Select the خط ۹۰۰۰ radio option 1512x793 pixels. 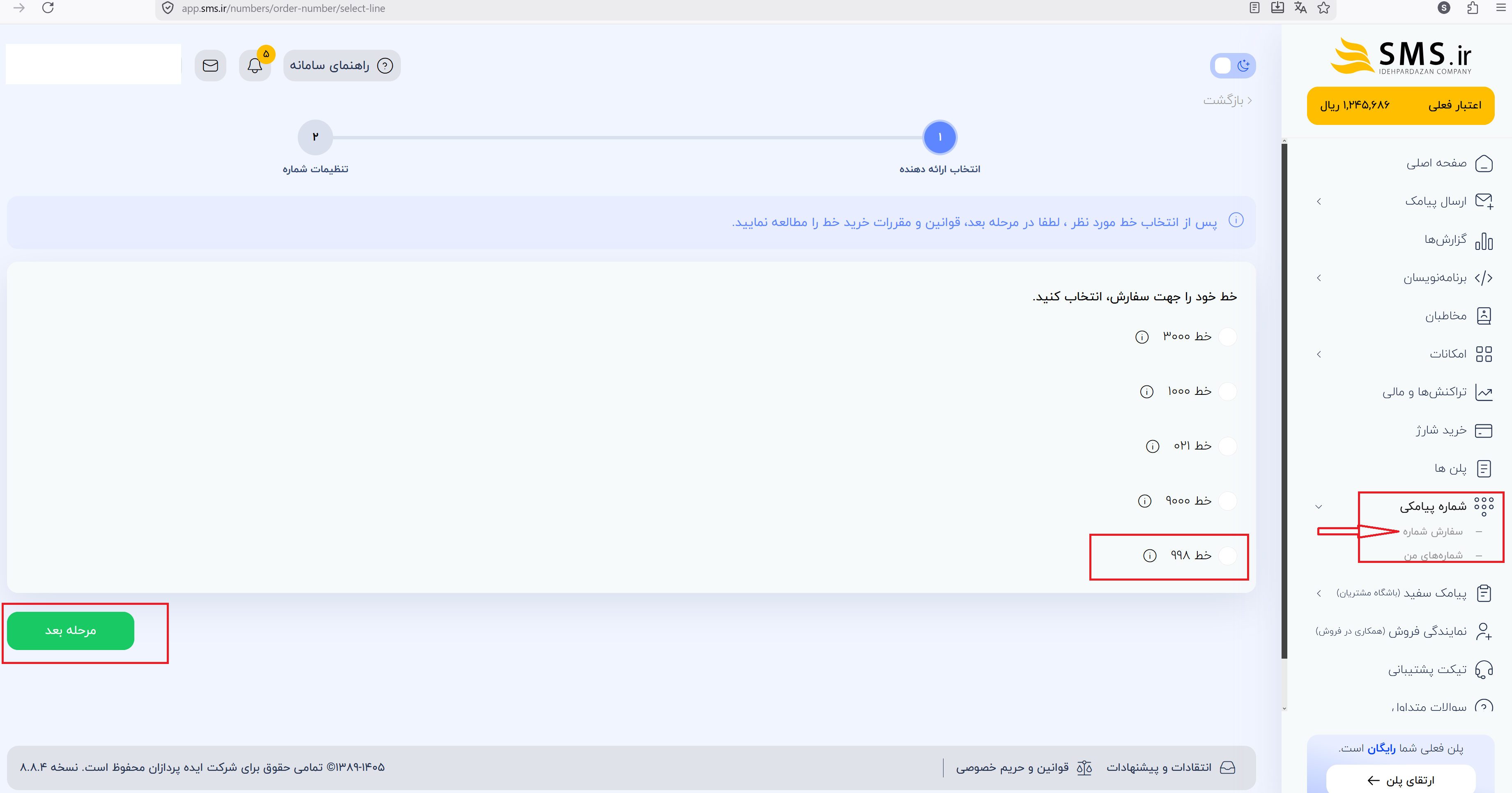tap(1228, 501)
